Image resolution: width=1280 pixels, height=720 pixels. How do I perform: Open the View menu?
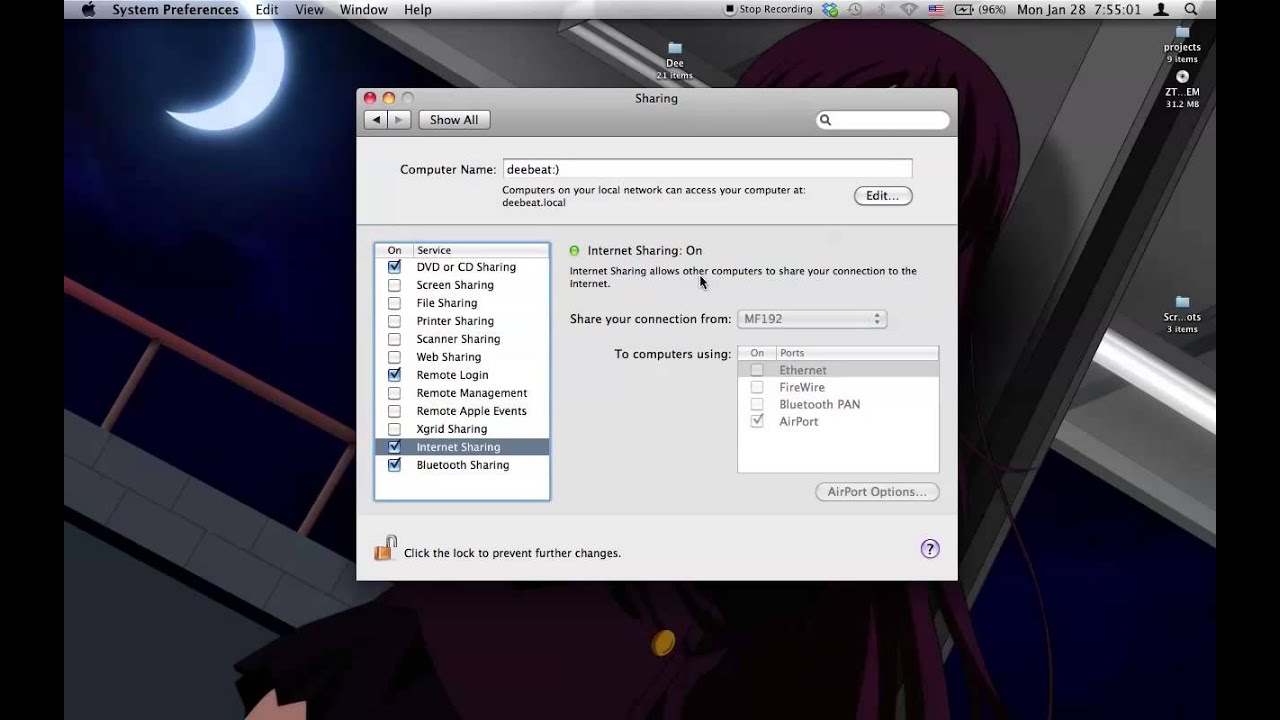pos(309,10)
